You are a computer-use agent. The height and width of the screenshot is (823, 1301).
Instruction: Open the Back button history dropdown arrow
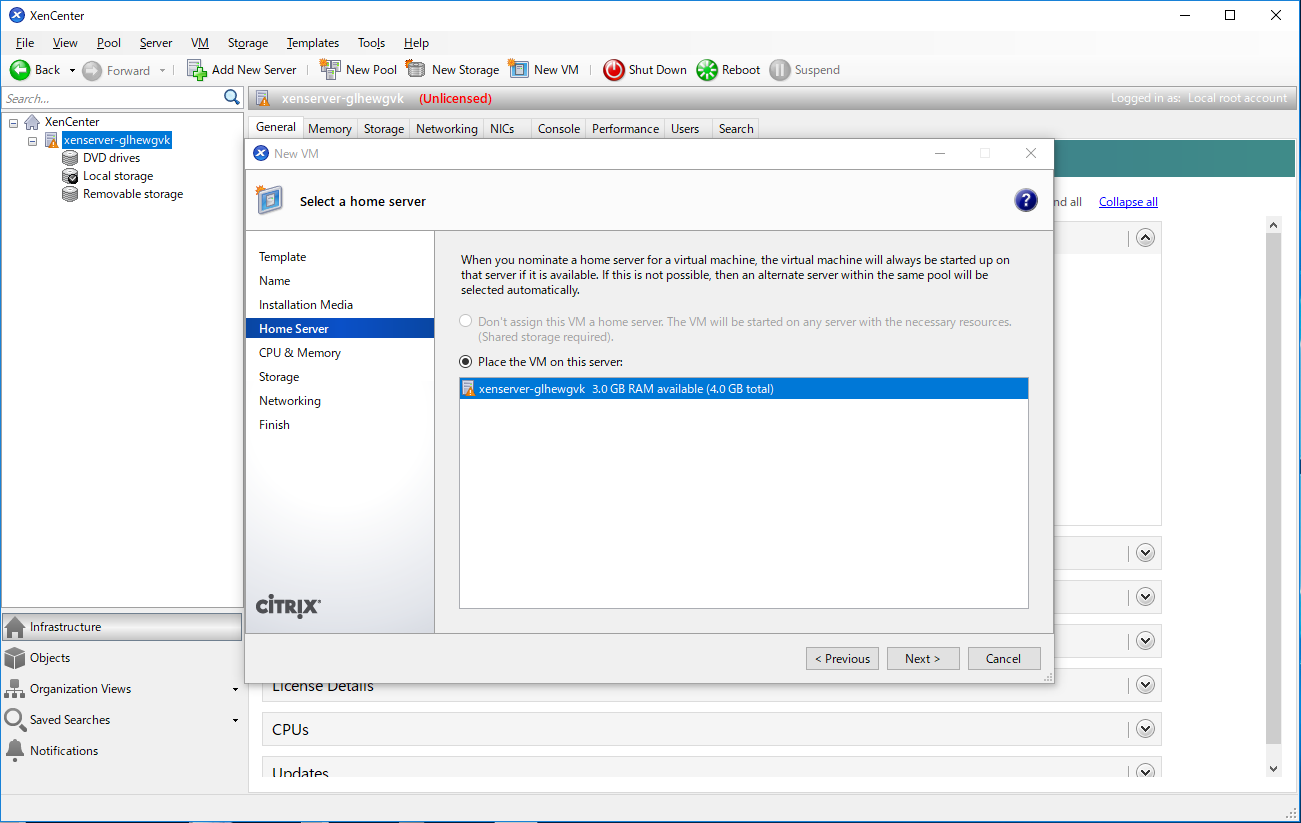(x=72, y=71)
